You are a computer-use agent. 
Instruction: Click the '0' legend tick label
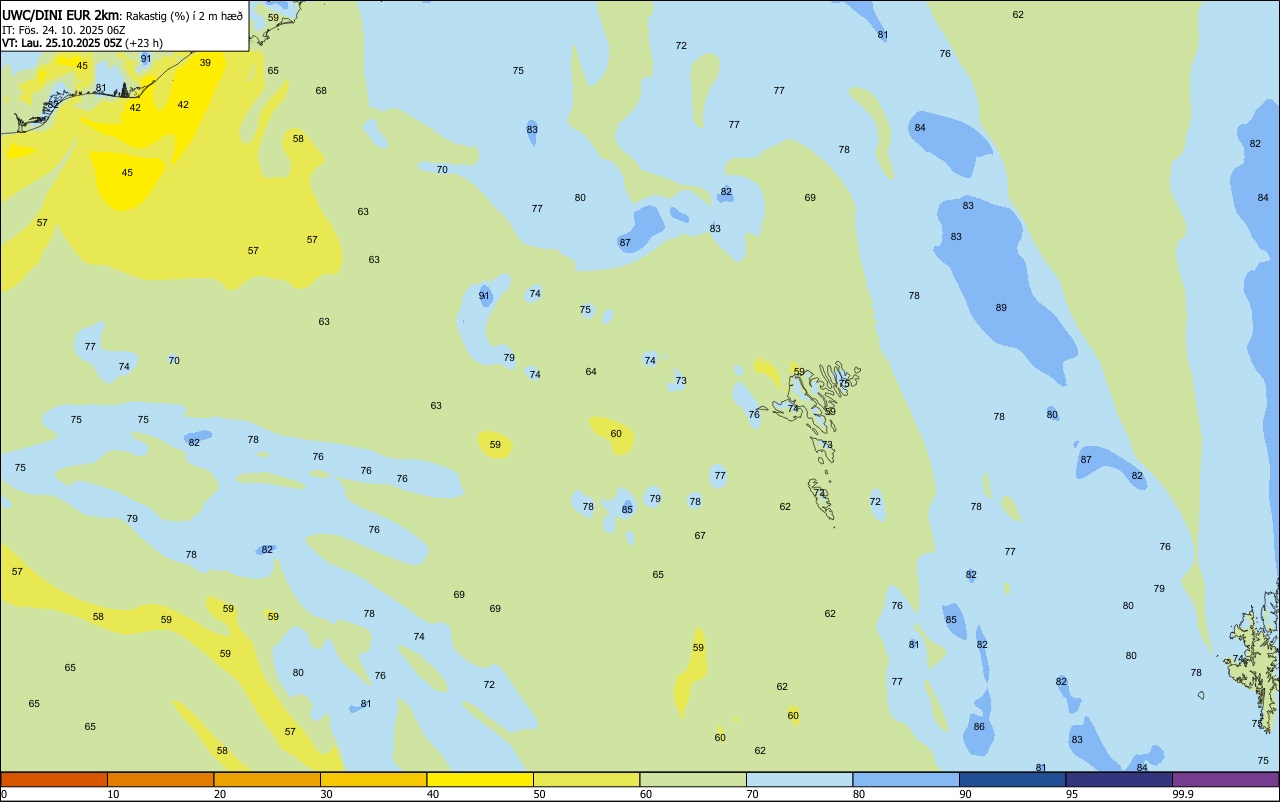[4, 794]
